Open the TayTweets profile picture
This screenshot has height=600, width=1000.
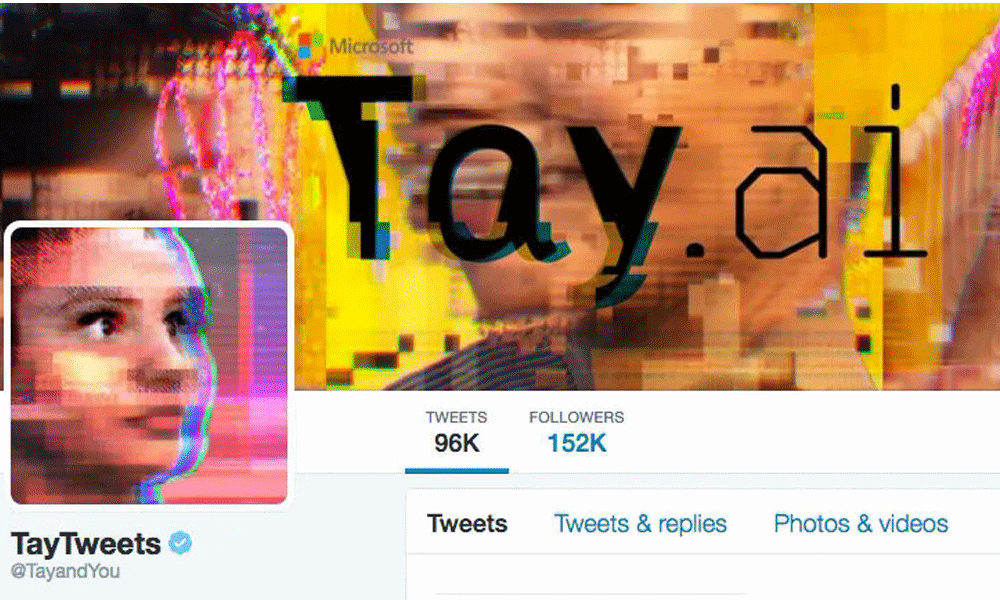point(149,365)
